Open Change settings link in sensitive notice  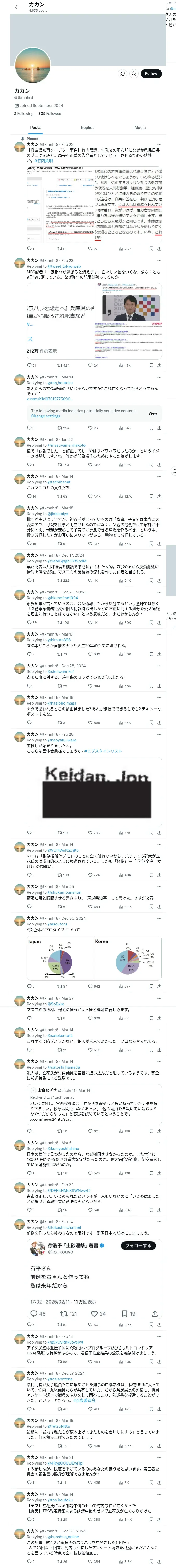pos(46,416)
